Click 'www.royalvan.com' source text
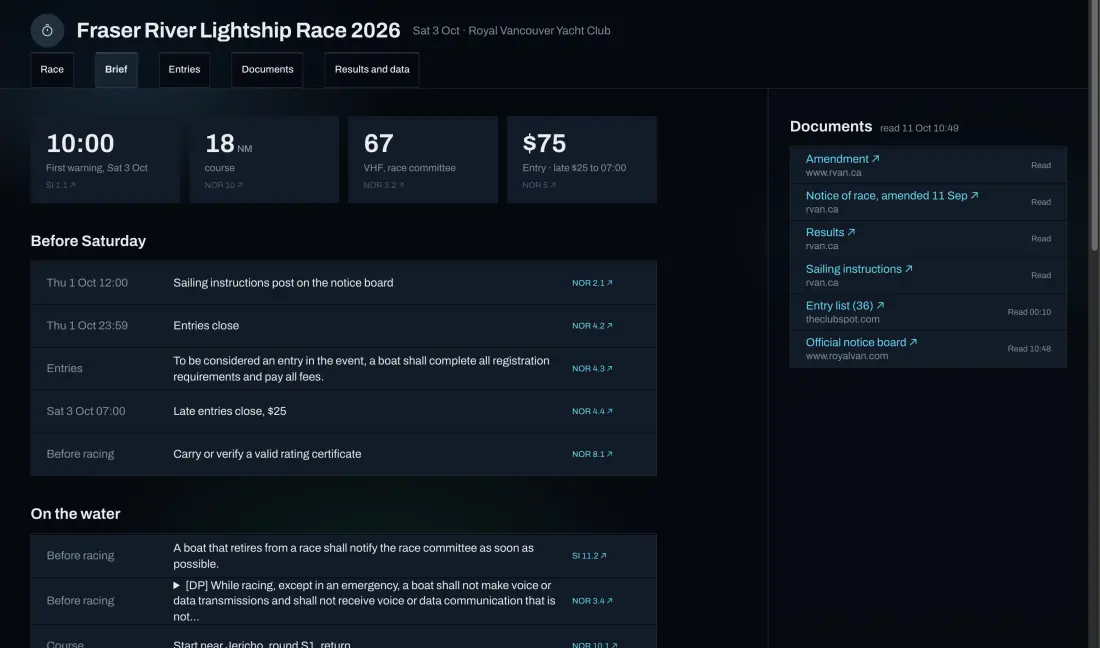1100x648 pixels. pyautogui.click(x=847, y=356)
